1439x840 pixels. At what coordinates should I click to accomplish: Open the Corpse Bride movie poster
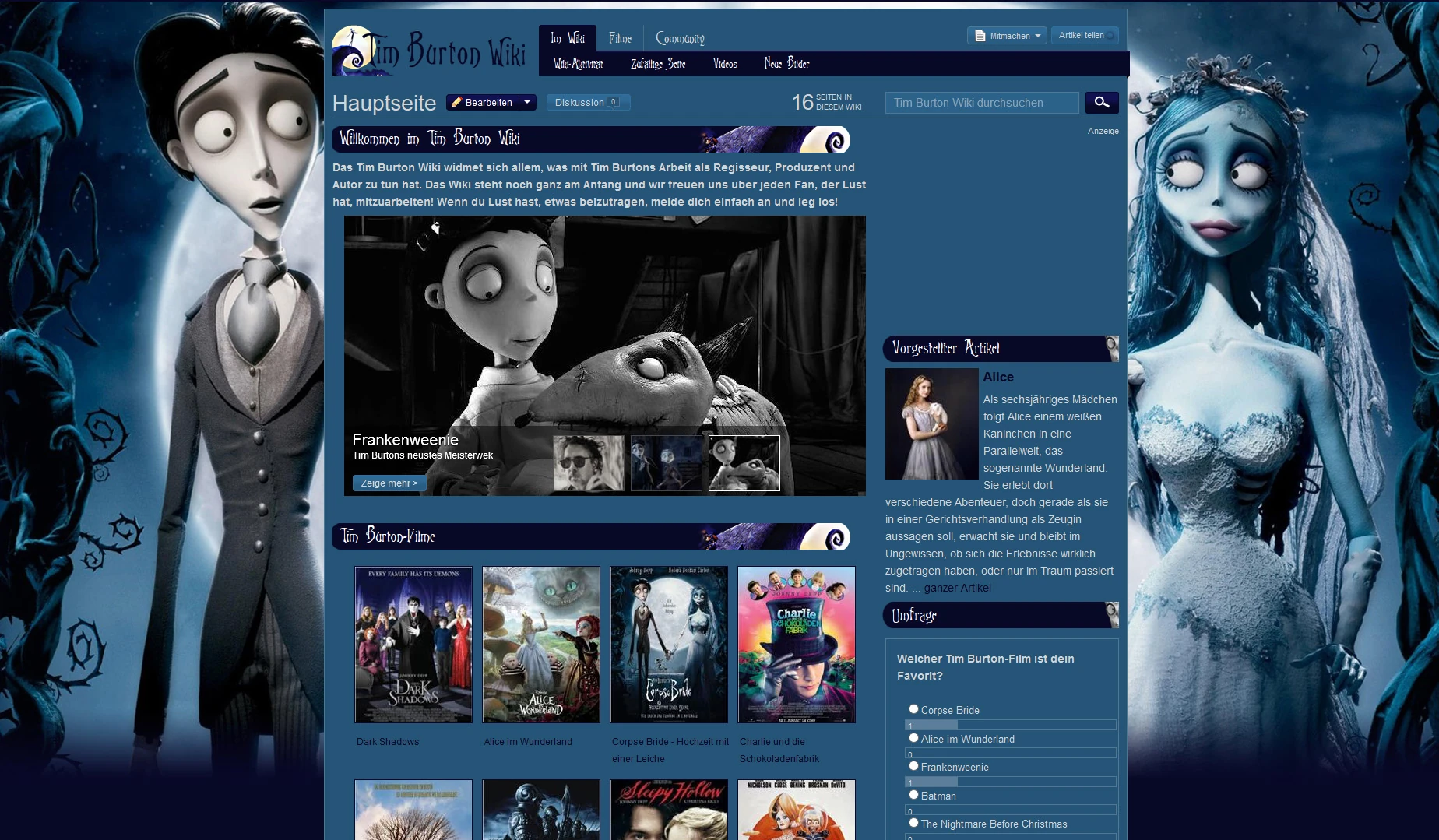click(x=669, y=645)
